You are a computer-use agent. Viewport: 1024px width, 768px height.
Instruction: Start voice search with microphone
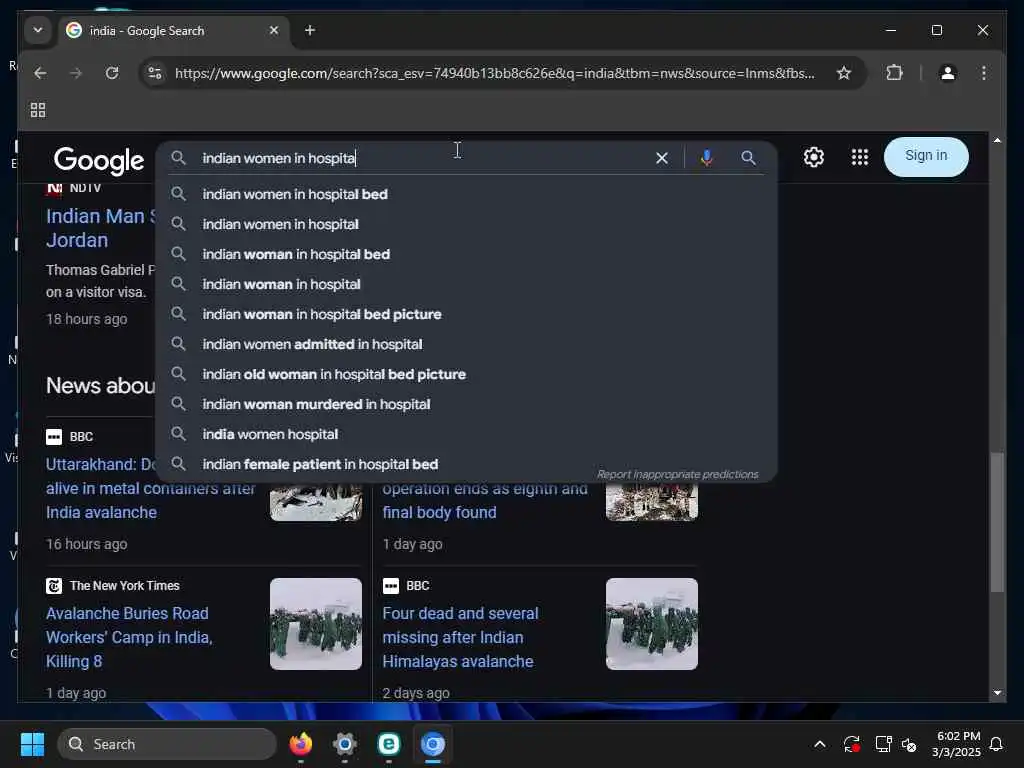pos(706,158)
